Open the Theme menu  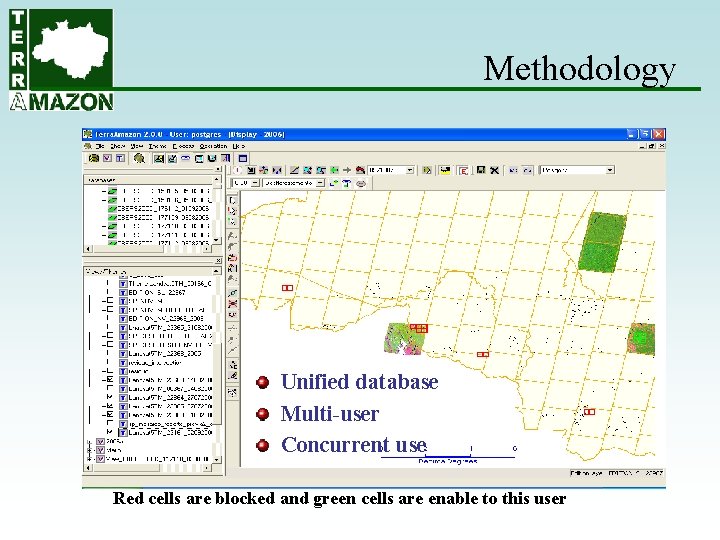(158, 146)
